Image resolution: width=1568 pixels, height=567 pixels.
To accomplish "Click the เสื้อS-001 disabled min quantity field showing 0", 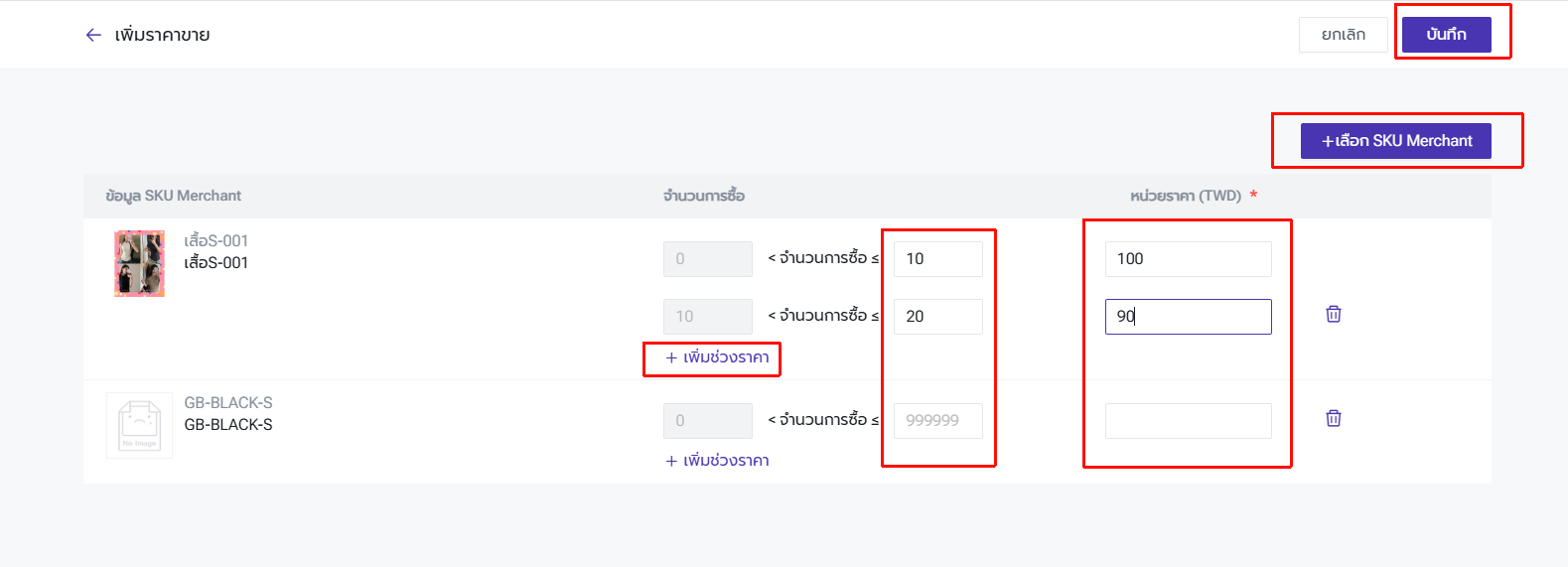I will tap(707, 259).
